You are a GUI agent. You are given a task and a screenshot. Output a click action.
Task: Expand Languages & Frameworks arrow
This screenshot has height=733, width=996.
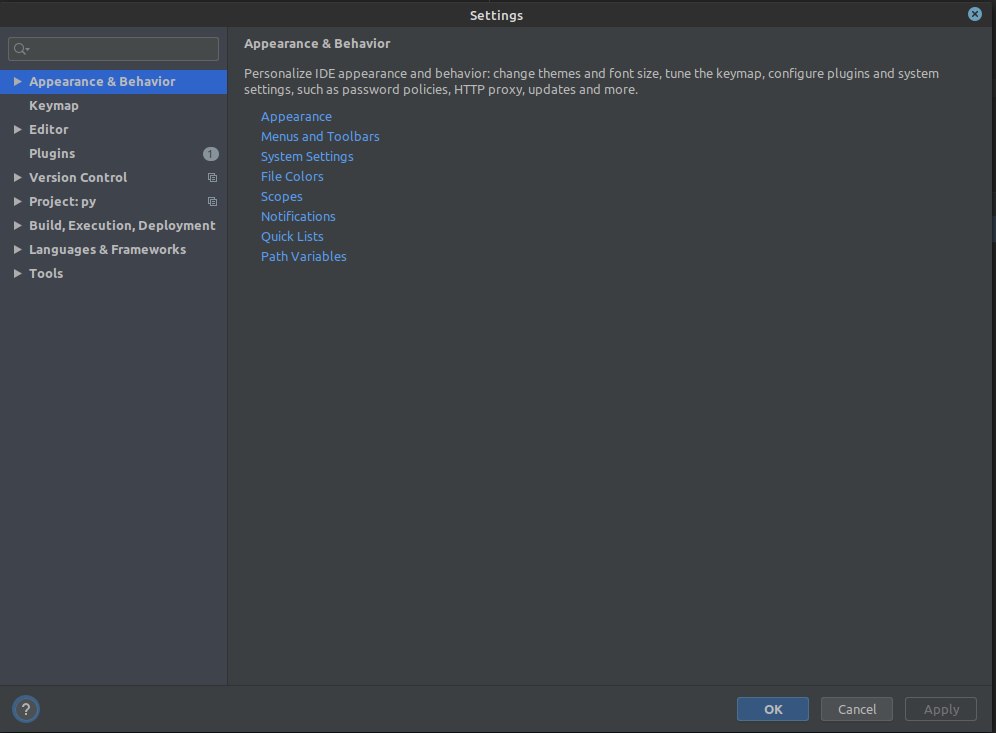point(18,250)
